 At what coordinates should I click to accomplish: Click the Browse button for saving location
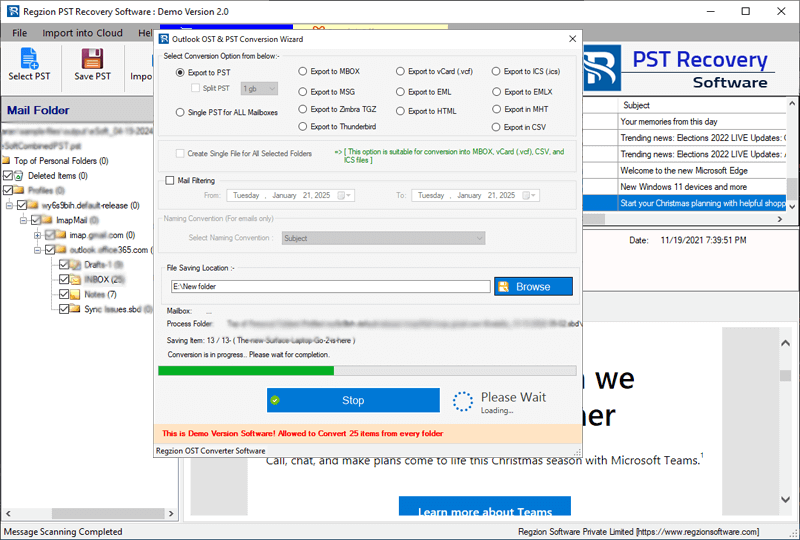533,286
